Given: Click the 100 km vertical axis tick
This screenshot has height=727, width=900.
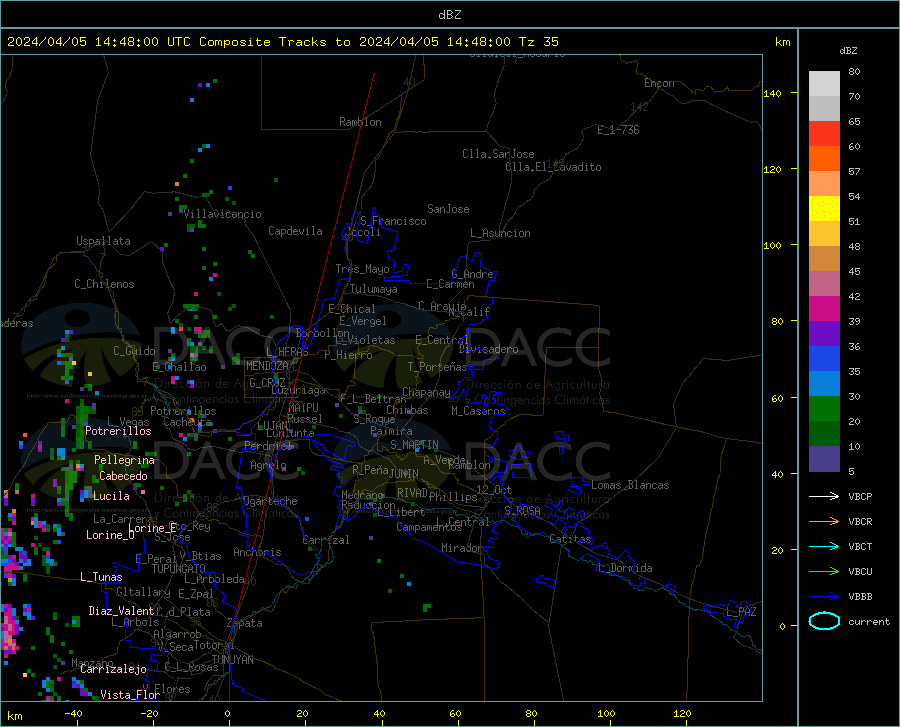Looking at the screenshot, I should [773, 245].
